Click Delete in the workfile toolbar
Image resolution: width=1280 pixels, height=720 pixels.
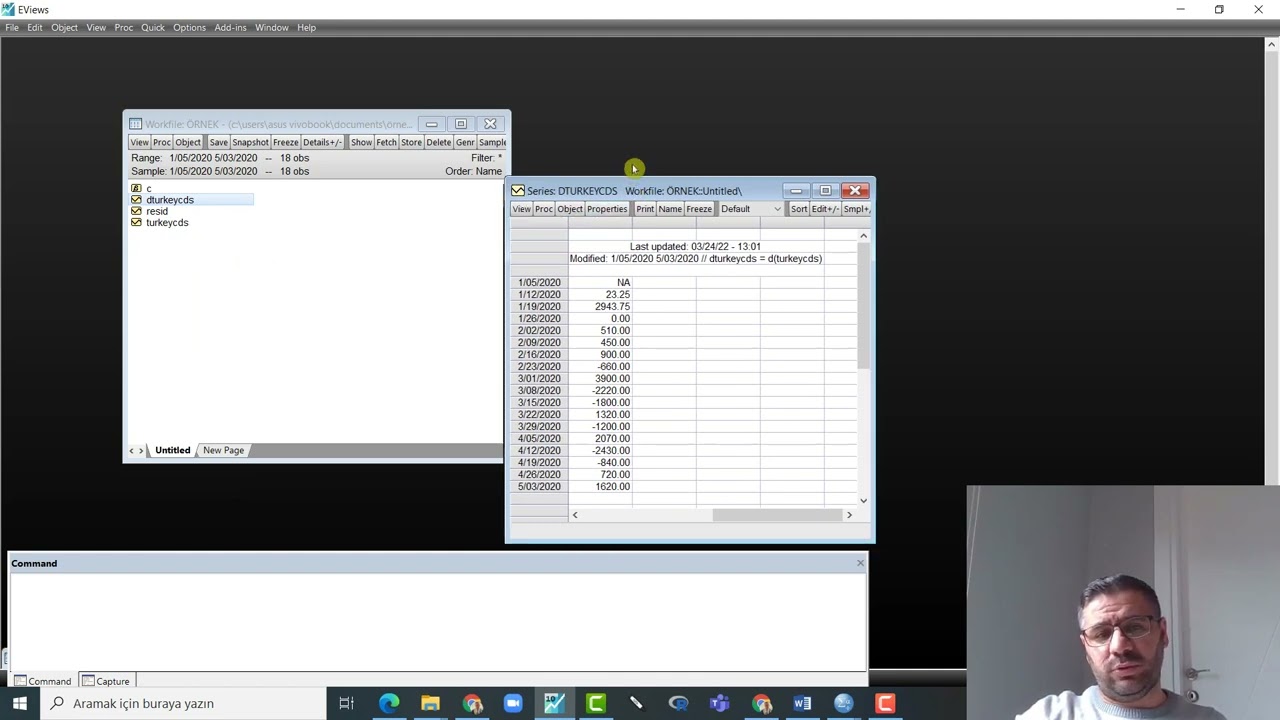438,142
